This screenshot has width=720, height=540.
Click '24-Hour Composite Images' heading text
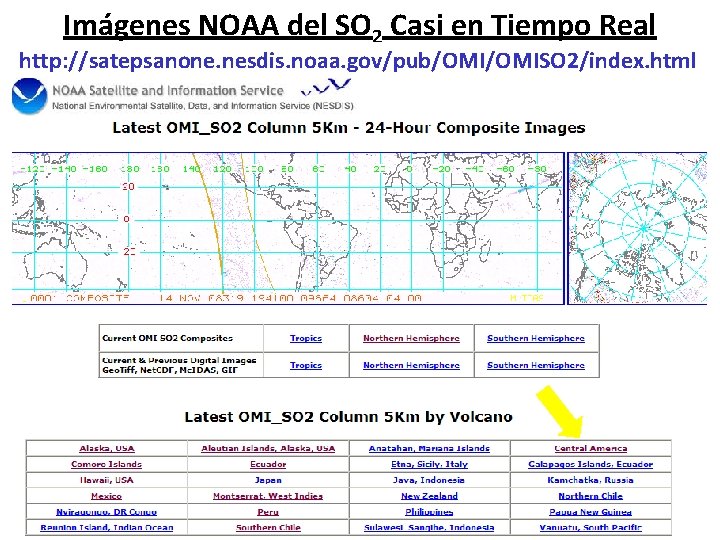coord(475,128)
